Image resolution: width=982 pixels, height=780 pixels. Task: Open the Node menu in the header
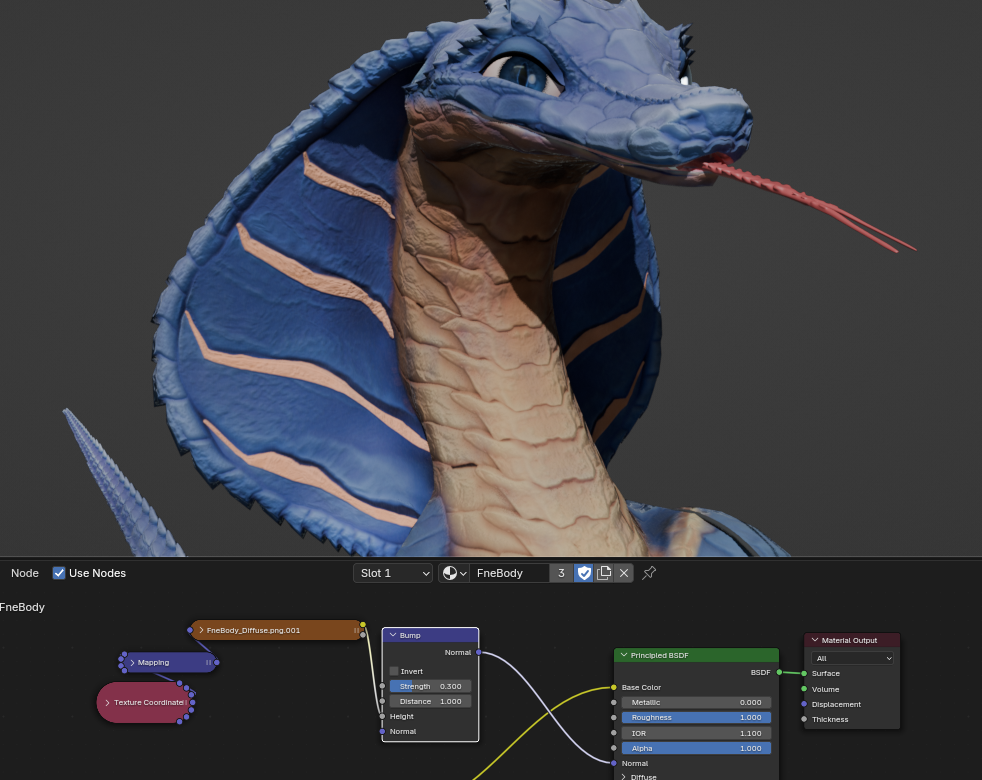[x=24, y=573]
